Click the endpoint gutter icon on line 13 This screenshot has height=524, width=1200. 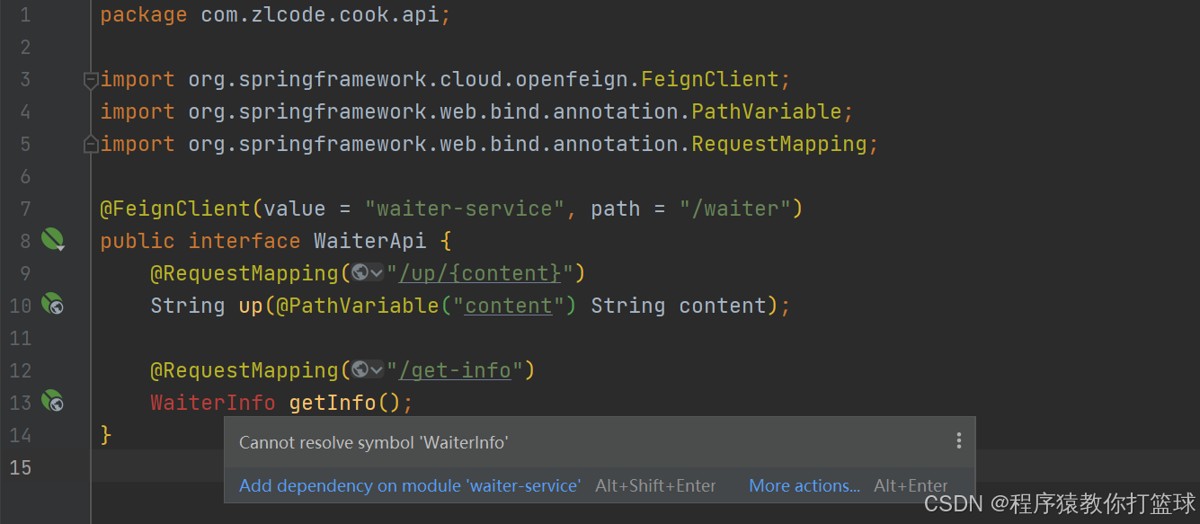(x=53, y=402)
